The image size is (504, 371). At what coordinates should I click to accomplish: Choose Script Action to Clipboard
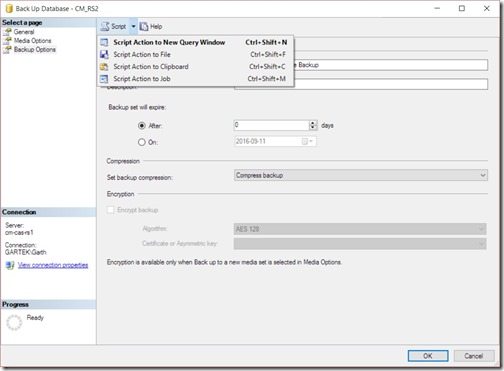[196, 67]
